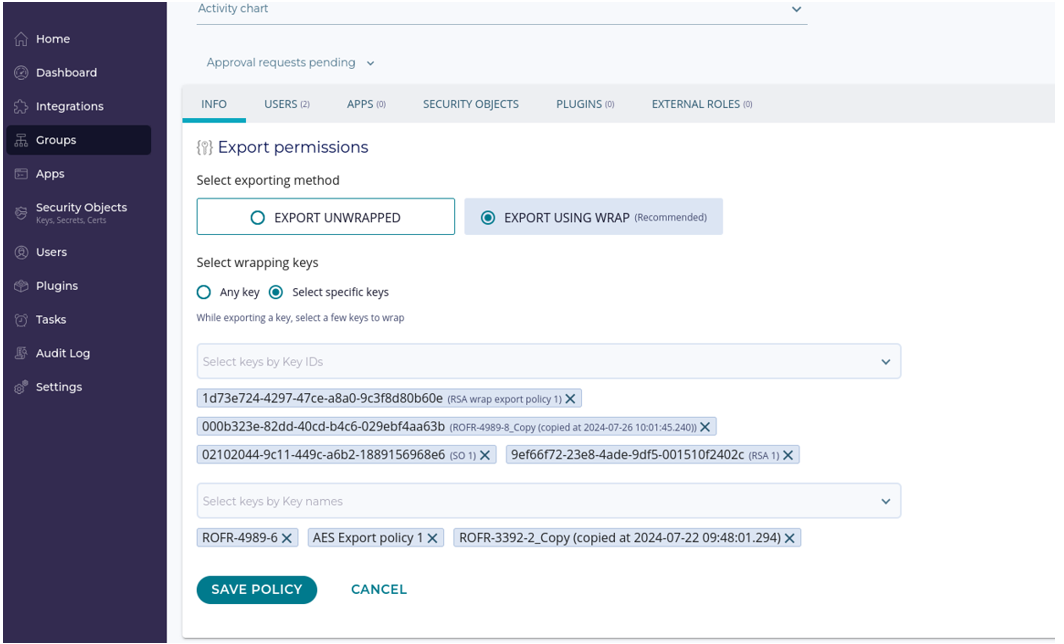This screenshot has height=644, width=1064.
Task: Open Plugins from the sidebar icon
Action: (x=21, y=286)
